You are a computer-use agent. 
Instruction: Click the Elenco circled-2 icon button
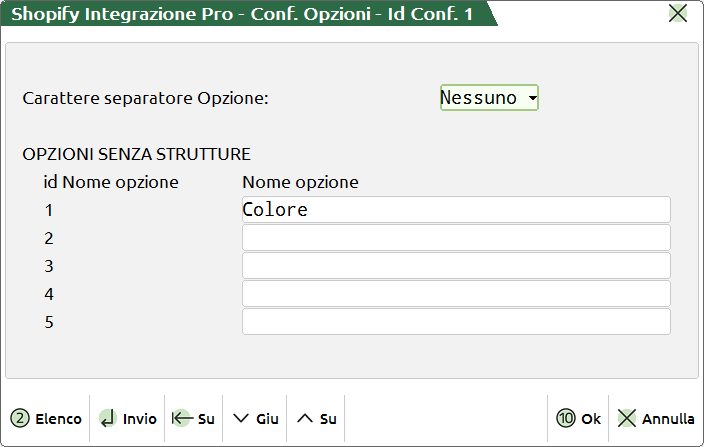pos(46,419)
